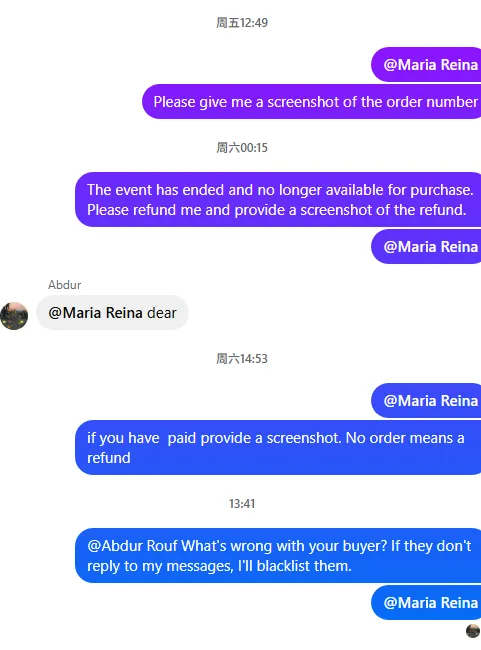Click the event has ended refund message
Image resolution: width=481 pixels, height=650 pixels.
click(278, 199)
